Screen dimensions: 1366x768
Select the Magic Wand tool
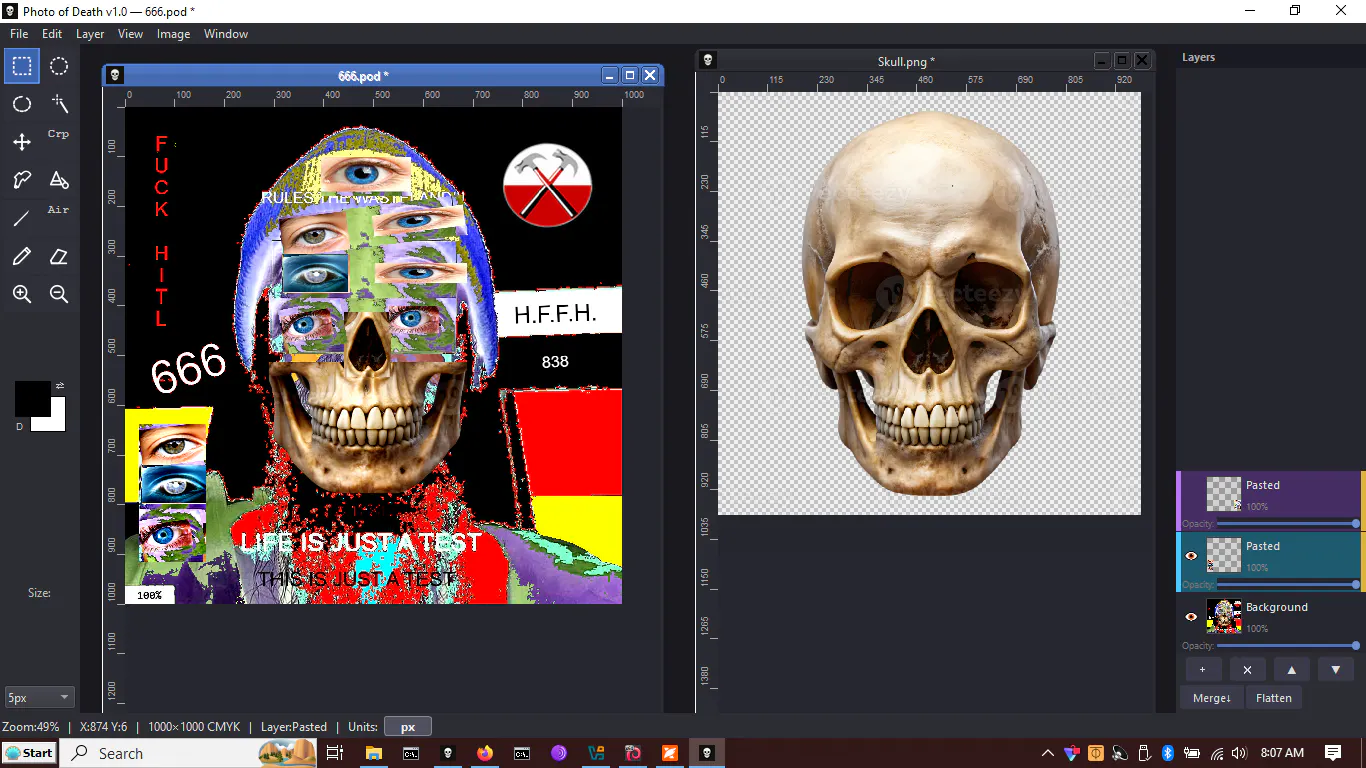(59, 104)
